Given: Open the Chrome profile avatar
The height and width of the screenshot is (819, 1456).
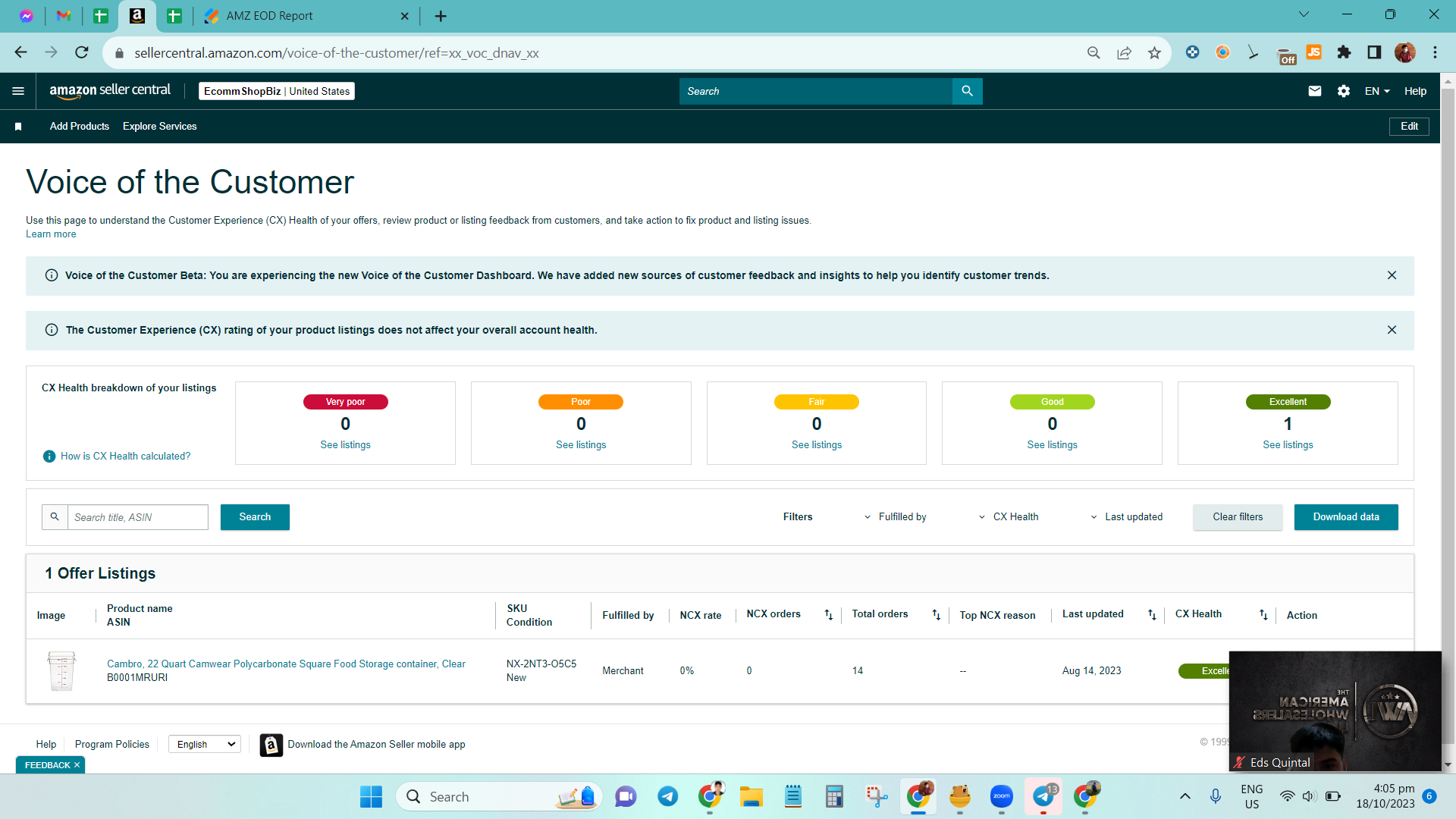Looking at the screenshot, I should [x=1404, y=52].
